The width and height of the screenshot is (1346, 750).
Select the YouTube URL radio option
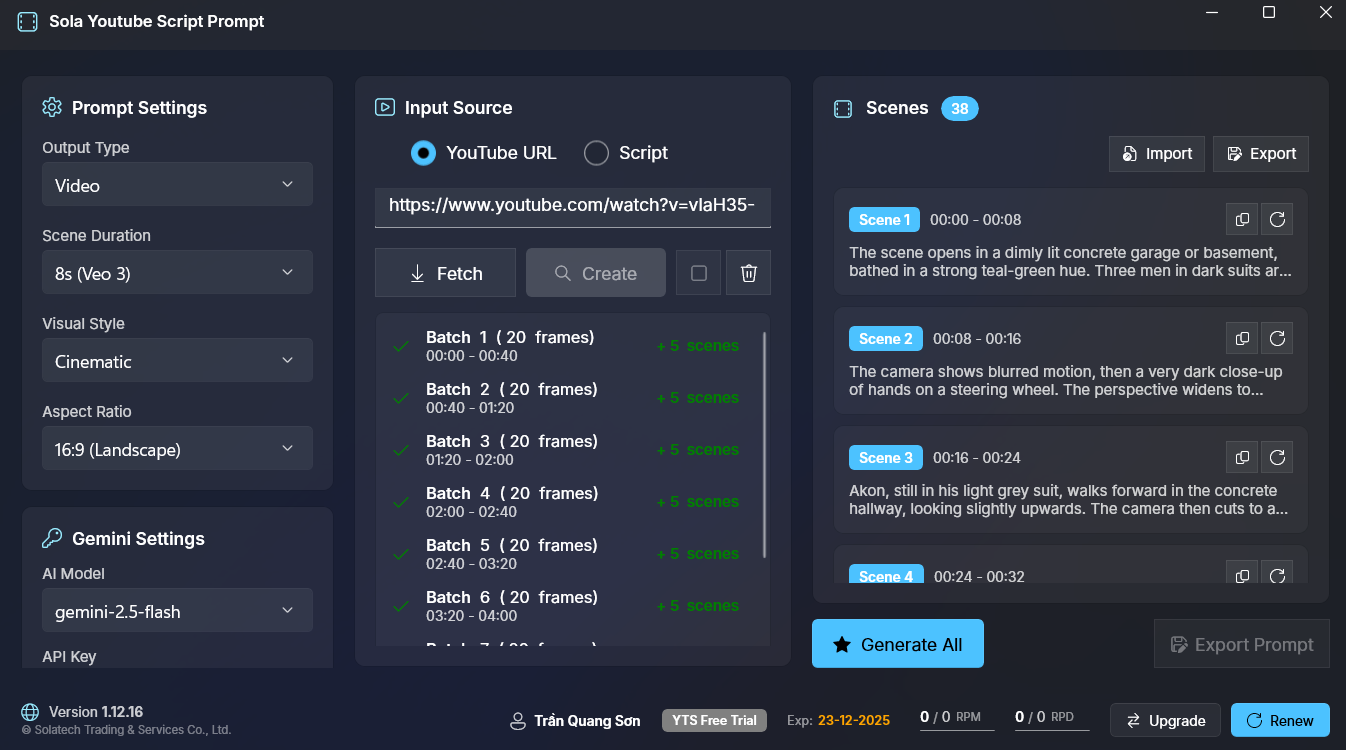[x=424, y=153]
